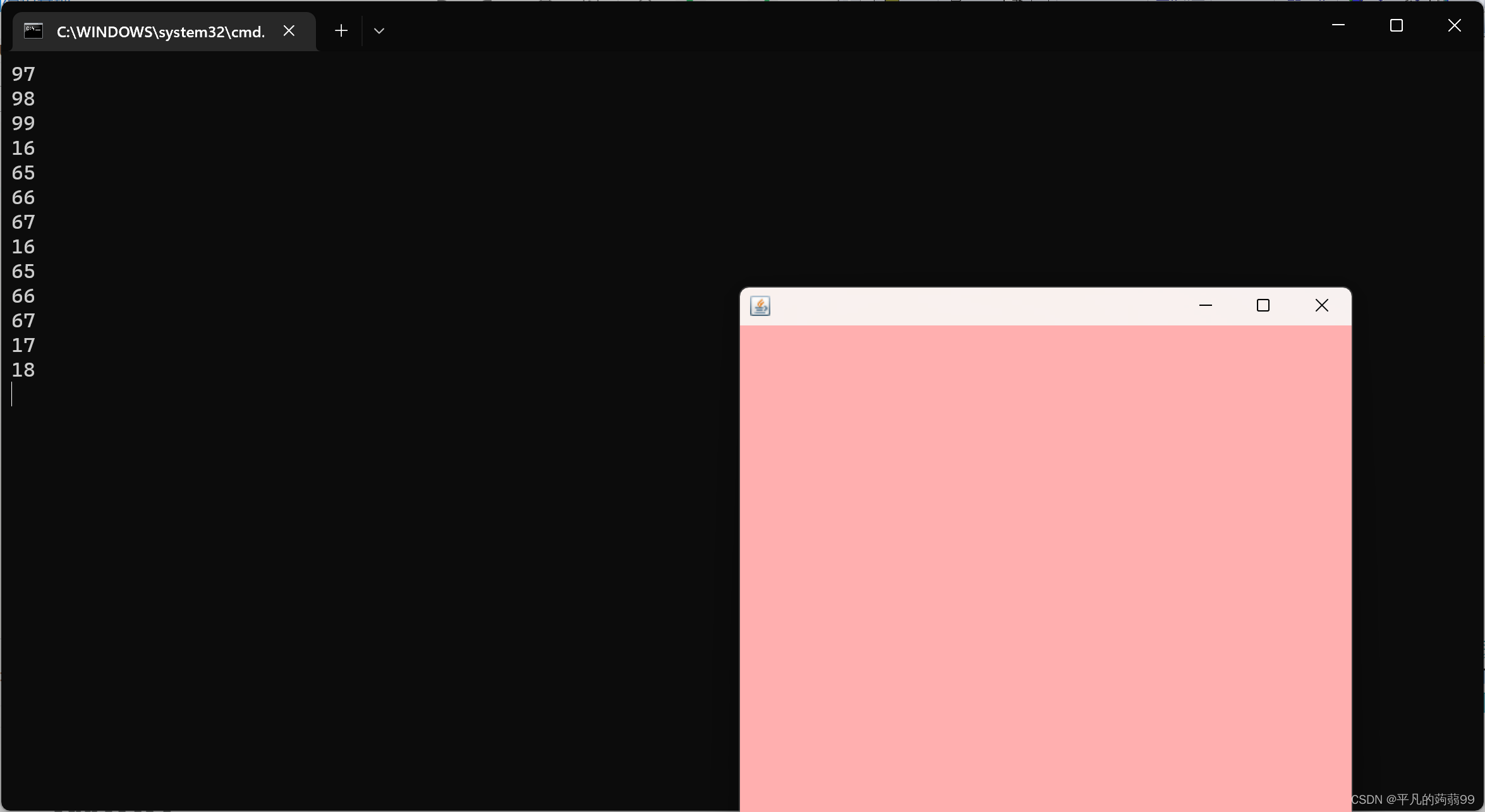
Task: Close the pink Java window
Action: (x=1321, y=306)
